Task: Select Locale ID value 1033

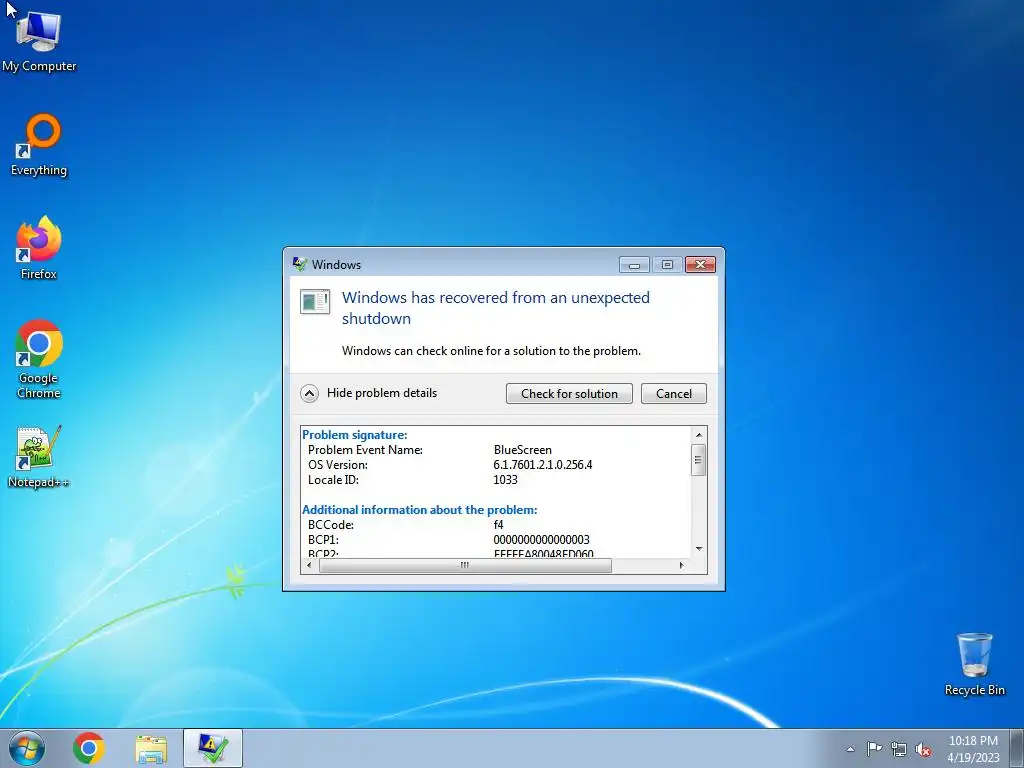Action: [505, 479]
